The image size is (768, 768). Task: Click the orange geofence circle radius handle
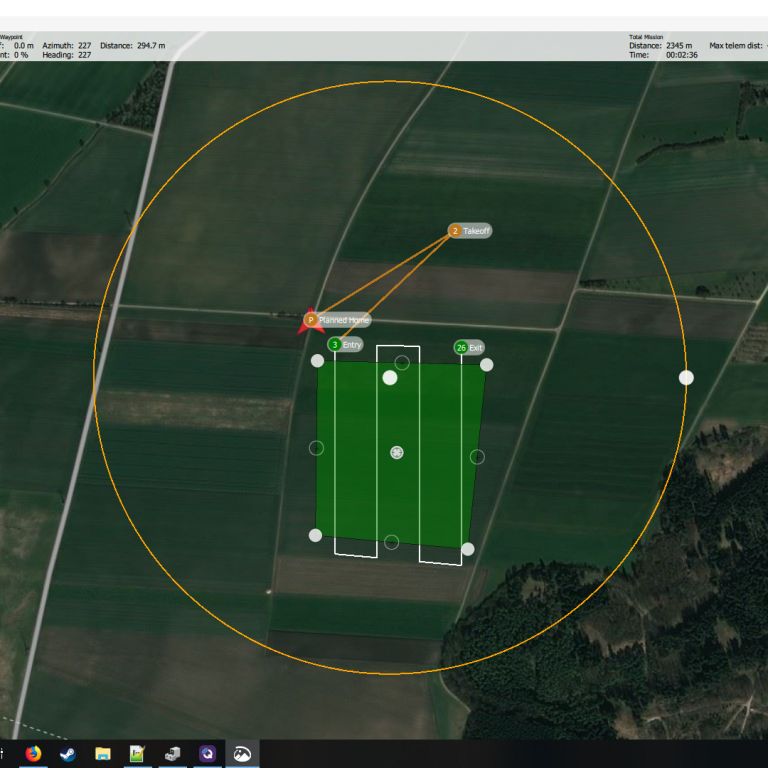point(686,377)
